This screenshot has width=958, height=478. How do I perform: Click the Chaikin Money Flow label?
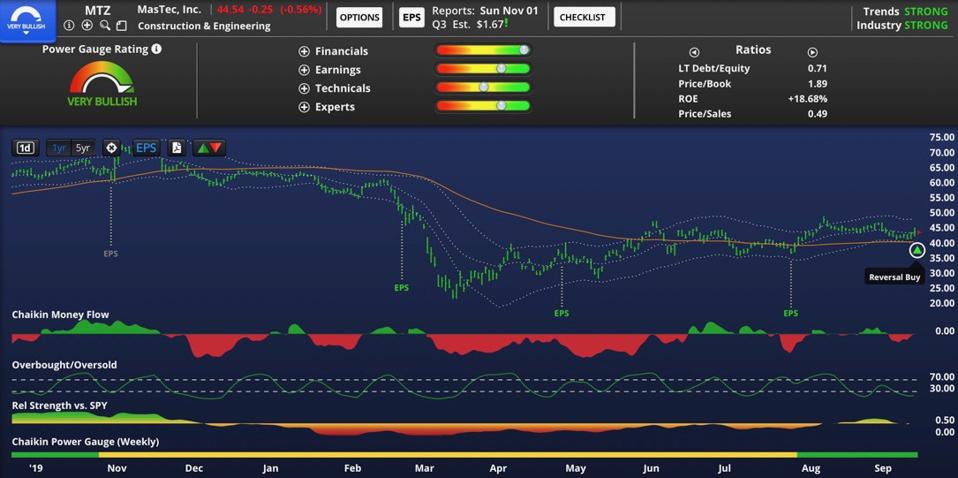point(60,315)
